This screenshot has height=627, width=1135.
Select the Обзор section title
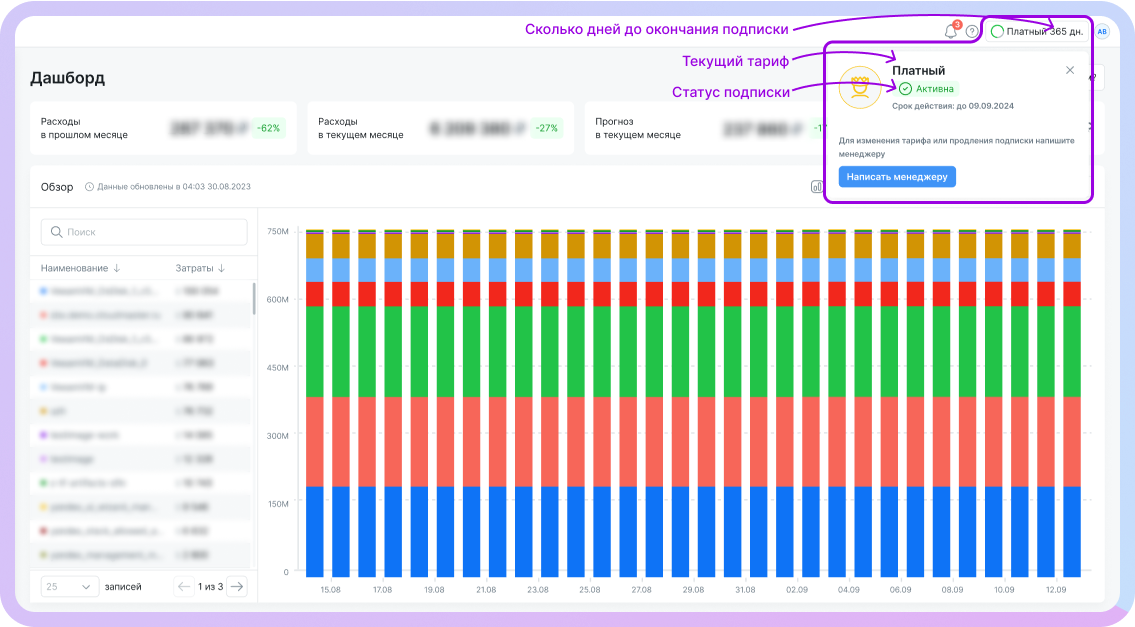coord(56,187)
